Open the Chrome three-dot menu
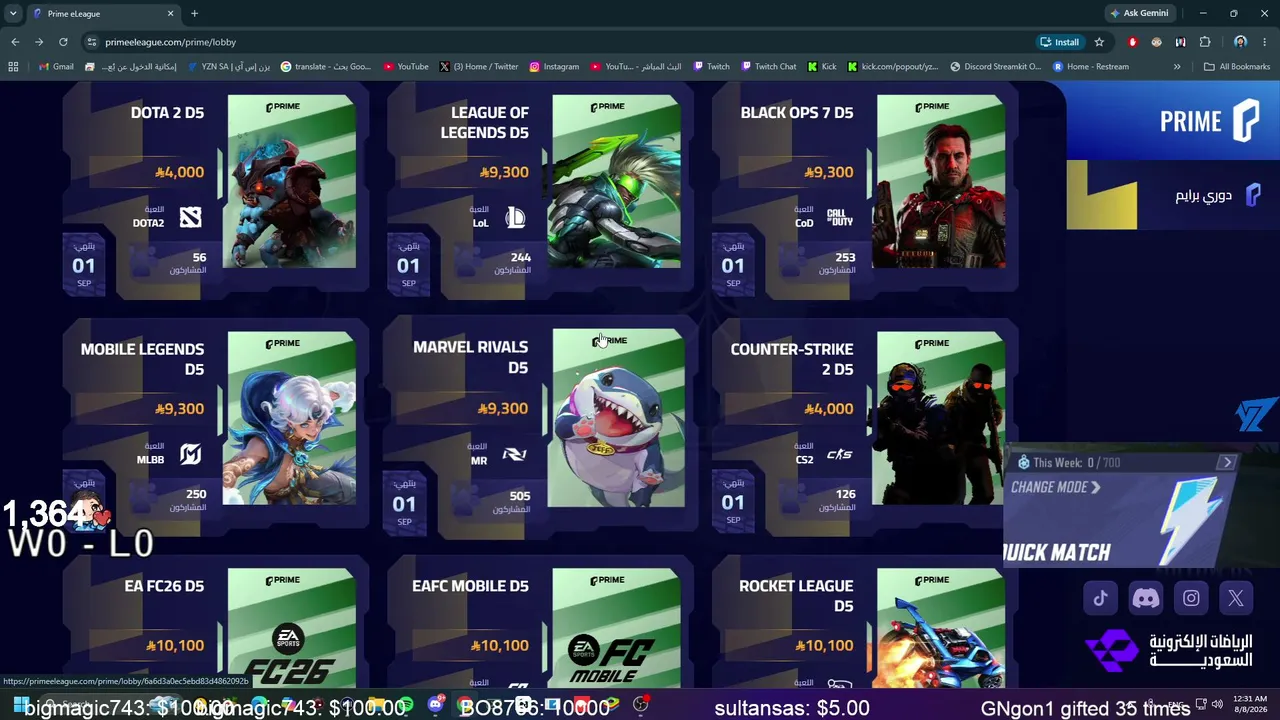1280x720 pixels. (1265, 42)
